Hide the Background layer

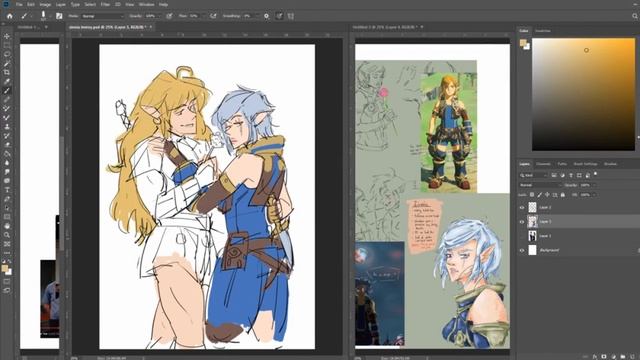pos(522,250)
